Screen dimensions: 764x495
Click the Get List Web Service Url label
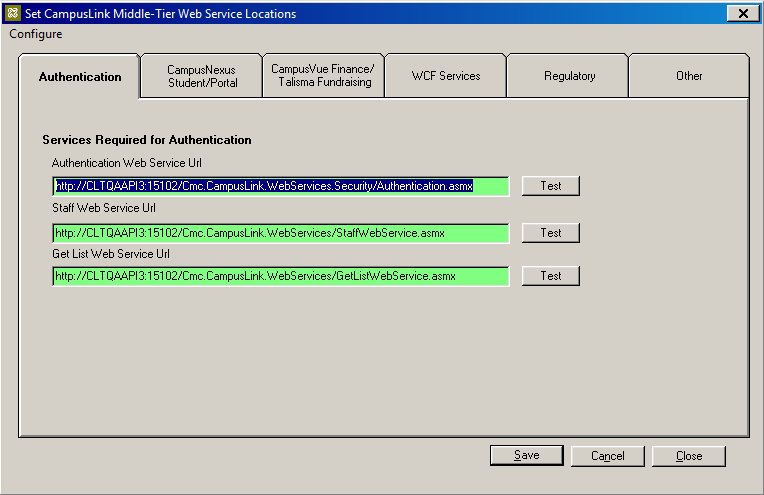click(111, 254)
